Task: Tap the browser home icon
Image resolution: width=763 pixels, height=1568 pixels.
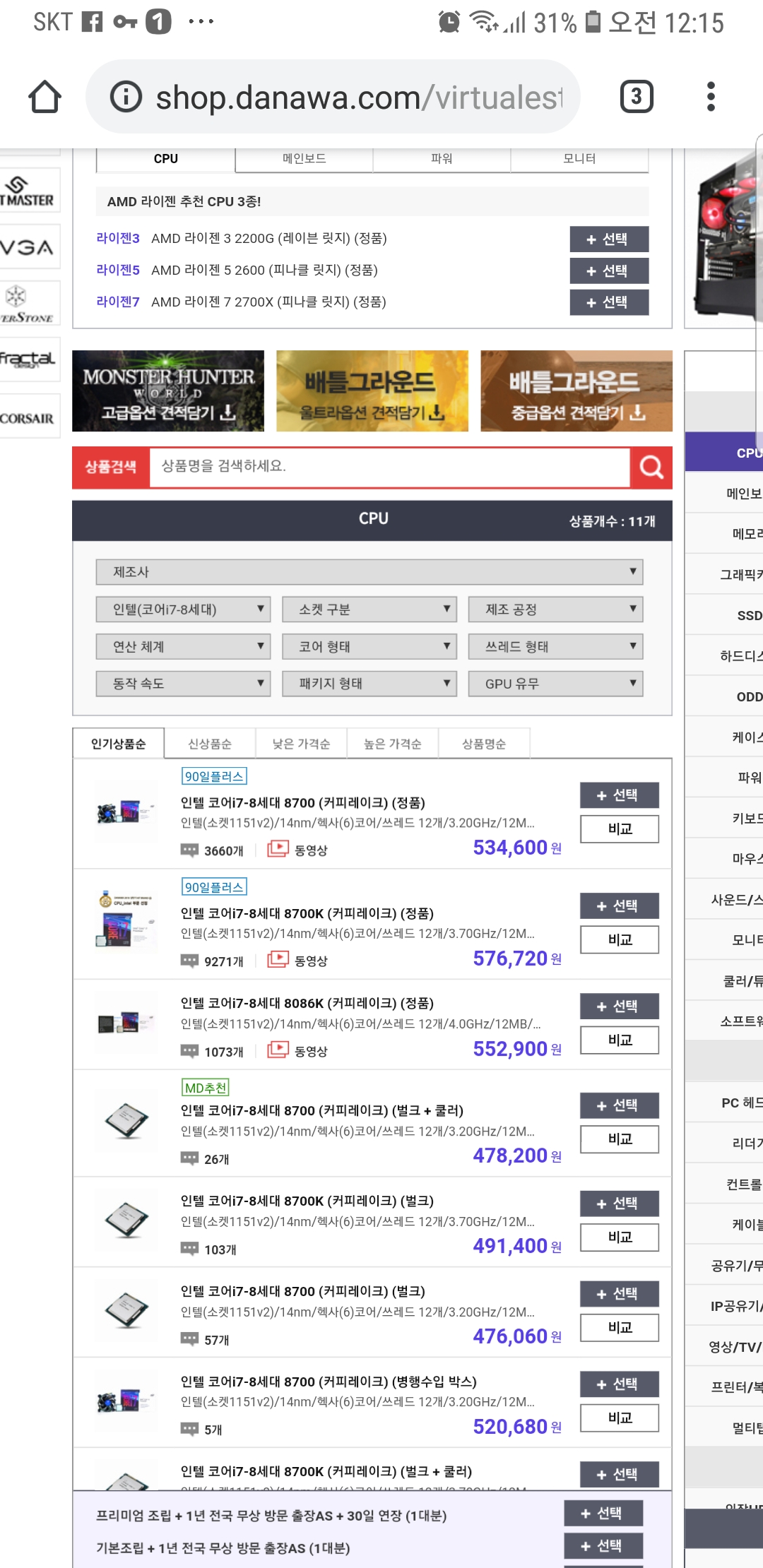Action: 45,97
